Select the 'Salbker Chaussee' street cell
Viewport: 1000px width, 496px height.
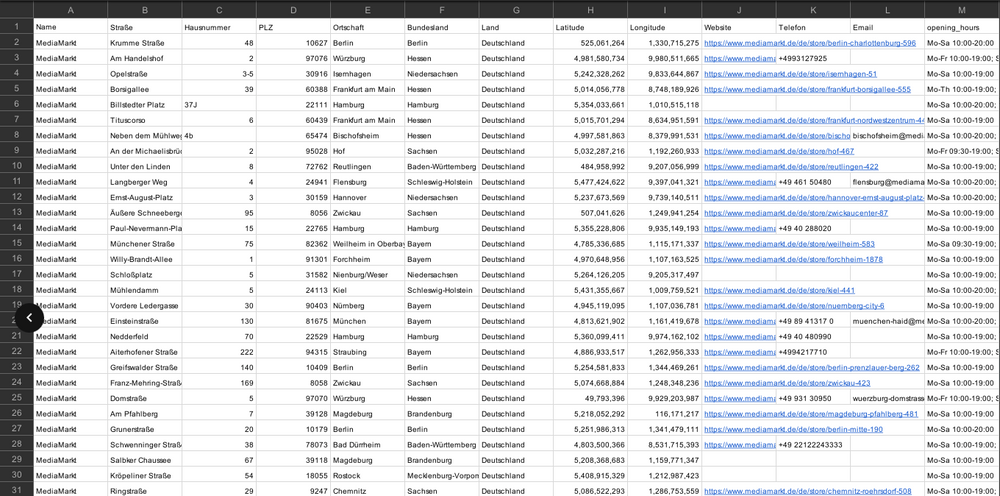pyautogui.click(x=145, y=460)
